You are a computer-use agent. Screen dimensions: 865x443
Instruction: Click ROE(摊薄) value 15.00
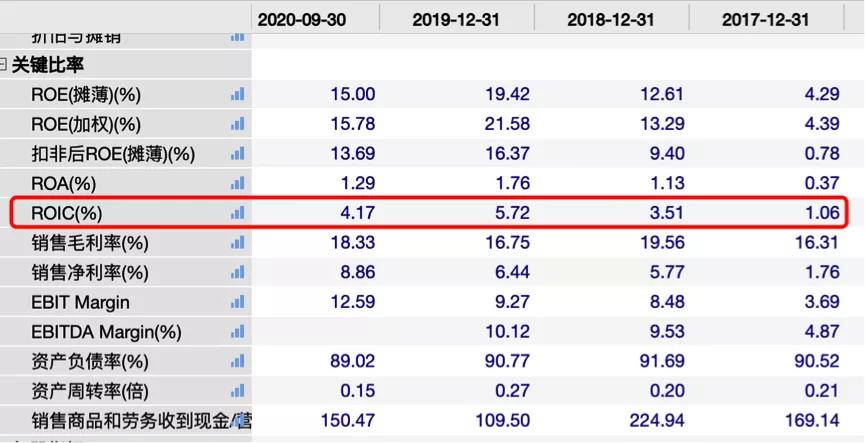click(x=353, y=94)
